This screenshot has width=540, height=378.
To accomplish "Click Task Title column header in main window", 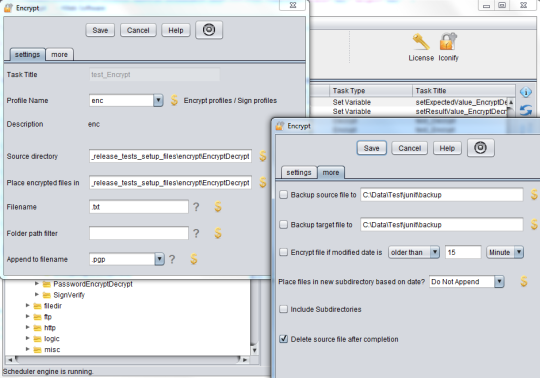I will (464, 91).
